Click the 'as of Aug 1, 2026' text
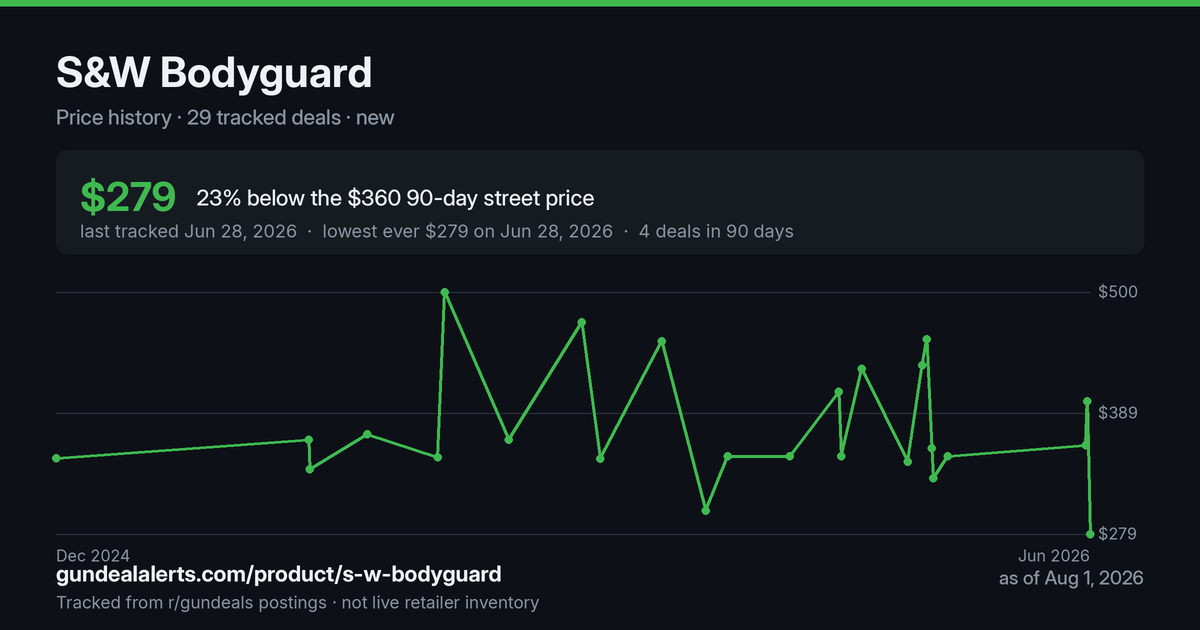This screenshot has height=630, width=1200. [x=1071, y=578]
